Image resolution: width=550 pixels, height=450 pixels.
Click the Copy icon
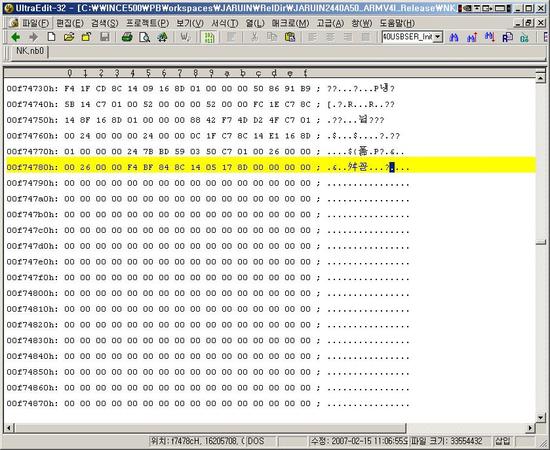272,37
